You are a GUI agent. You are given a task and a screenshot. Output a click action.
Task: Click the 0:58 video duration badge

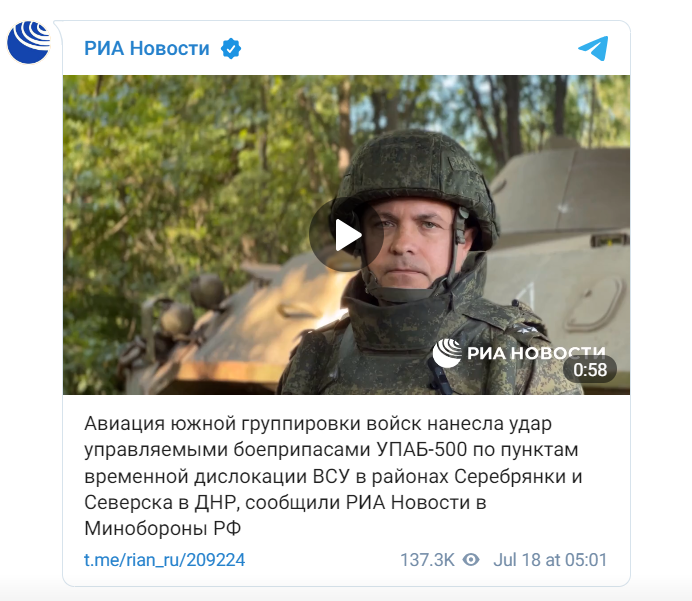[x=590, y=370]
